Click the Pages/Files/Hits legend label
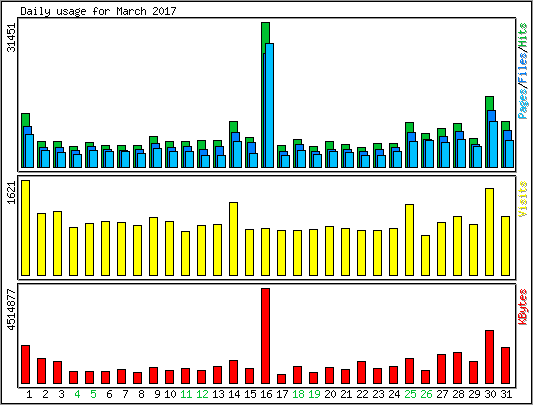The image size is (533, 405). (x=523, y=71)
